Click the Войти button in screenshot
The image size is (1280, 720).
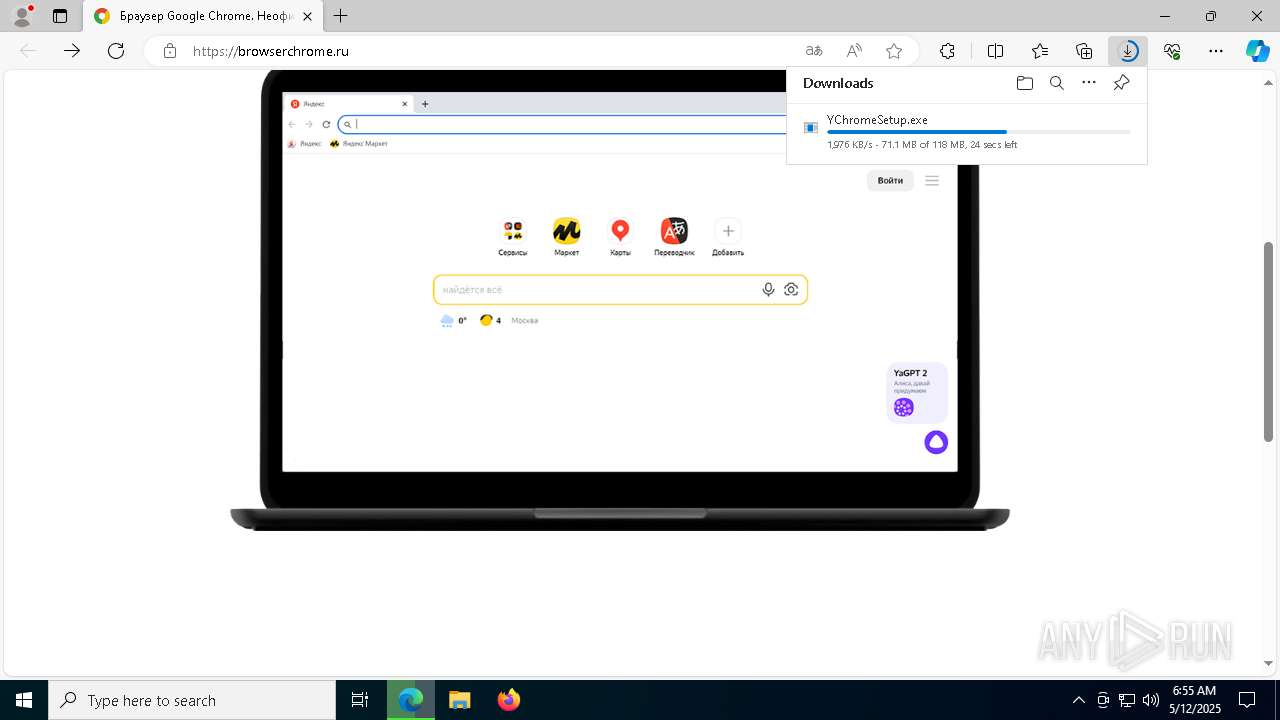pyautogui.click(x=890, y=181)
